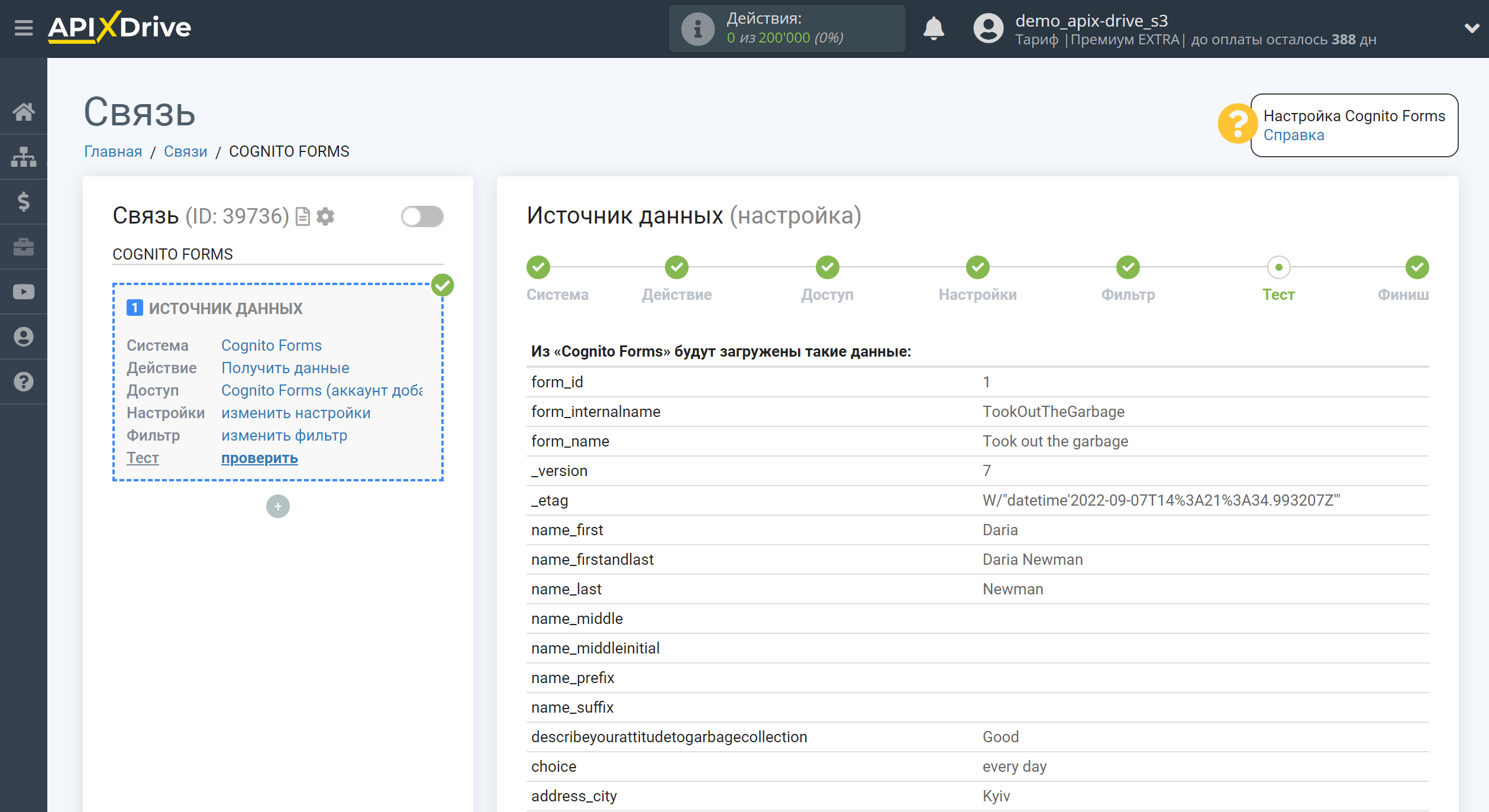Select the name_first Daria value
The width and height of the screenshot is (1489, 812).
tap(1000, 530)
